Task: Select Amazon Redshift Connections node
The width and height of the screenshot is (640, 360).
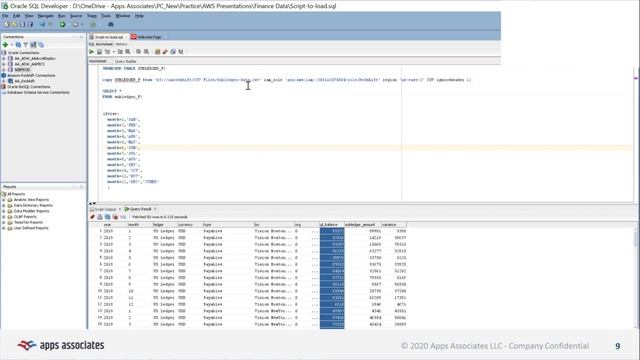Action: (31, 76)
